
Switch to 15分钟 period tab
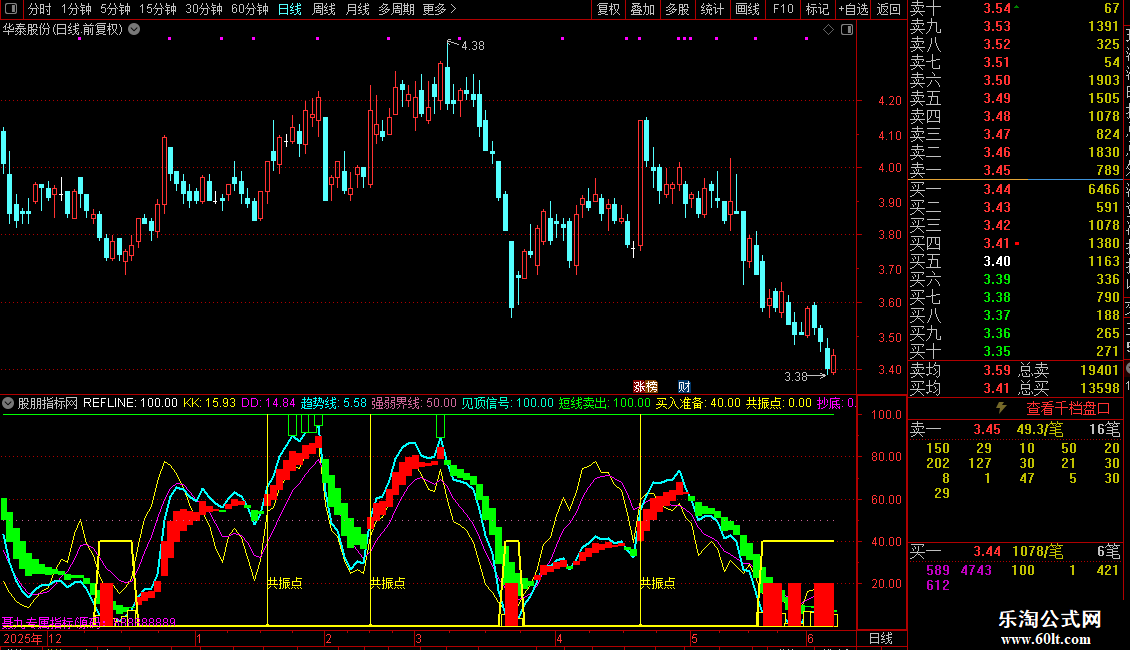(x=158, y=9)
